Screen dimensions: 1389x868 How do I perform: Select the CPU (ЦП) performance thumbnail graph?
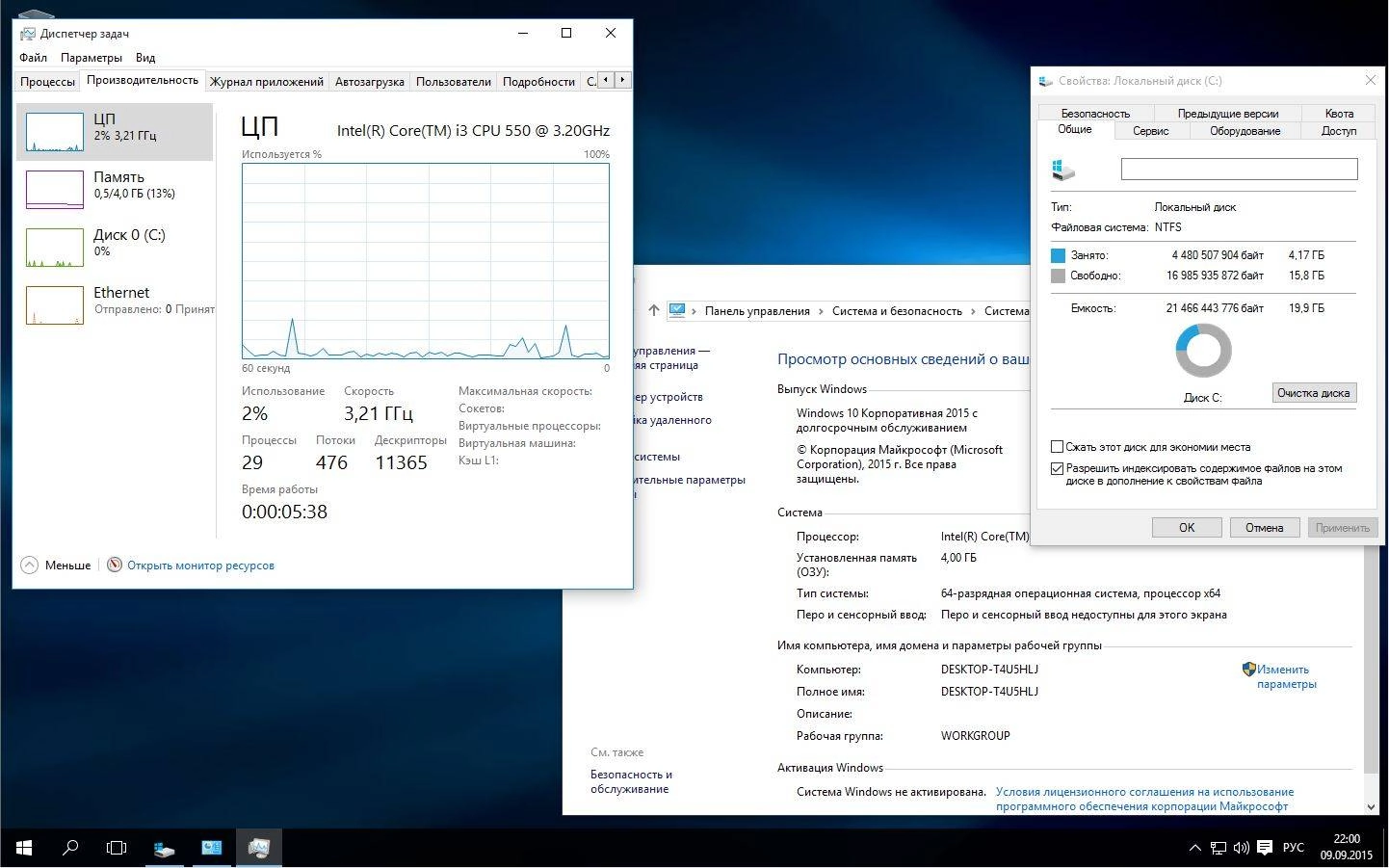(55, 132)
